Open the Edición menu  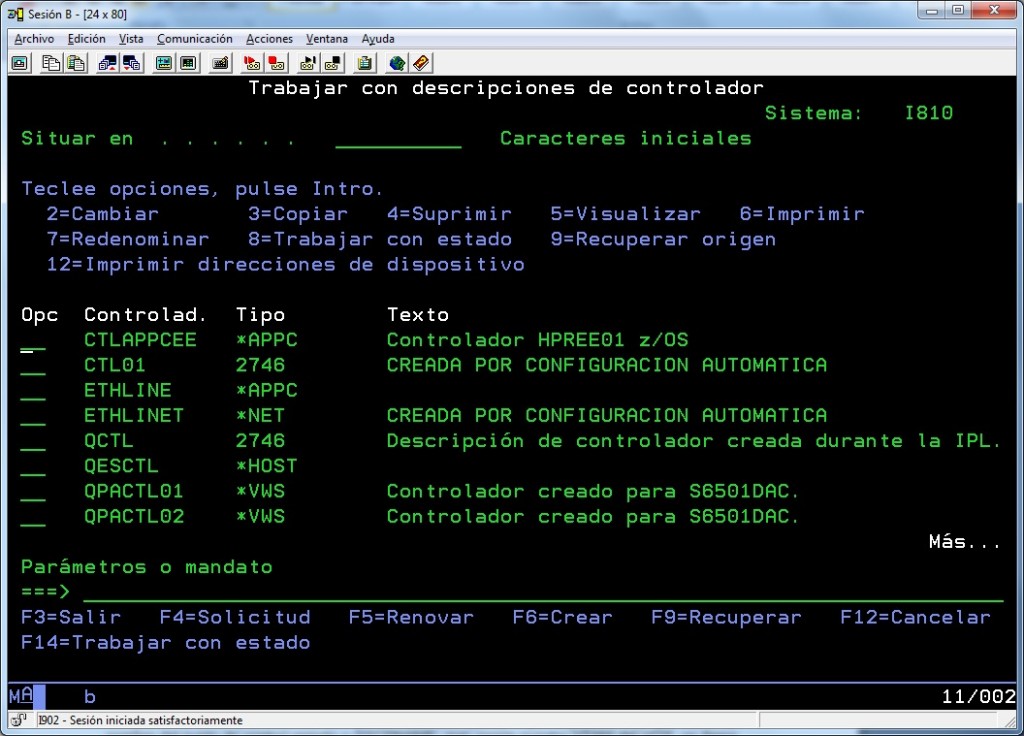tap(86, 39)
